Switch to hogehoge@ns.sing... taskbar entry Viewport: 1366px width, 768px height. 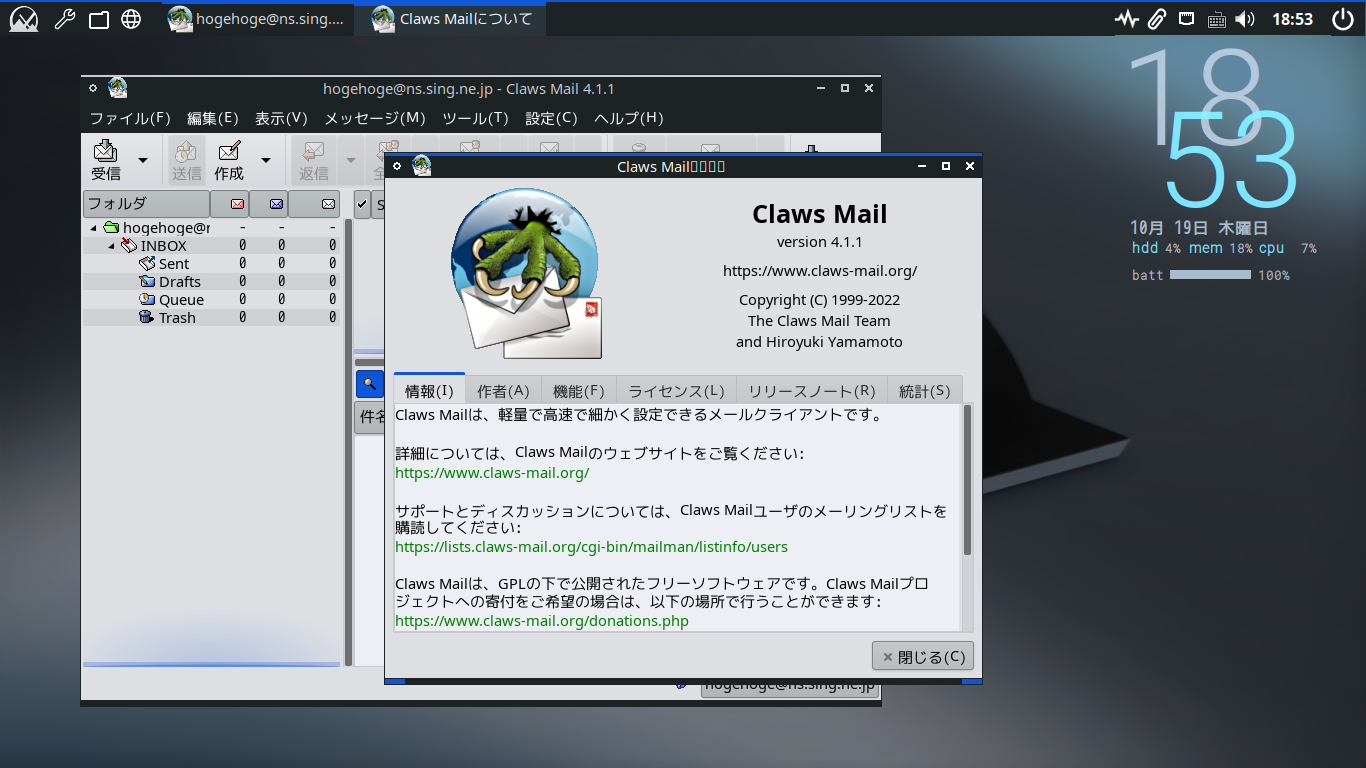pyautogui.click(x=258, y=19)
